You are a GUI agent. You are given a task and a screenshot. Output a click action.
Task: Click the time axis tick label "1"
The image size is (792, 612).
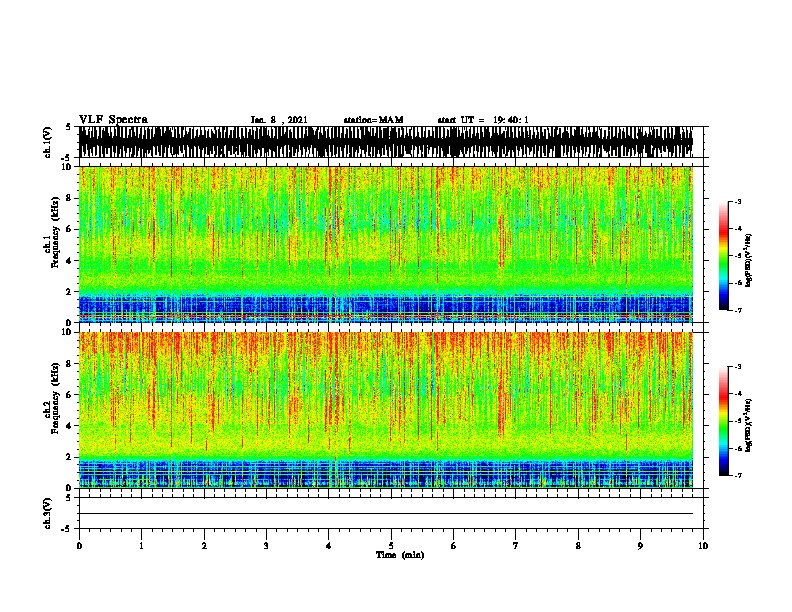click(x=141, y=546)
